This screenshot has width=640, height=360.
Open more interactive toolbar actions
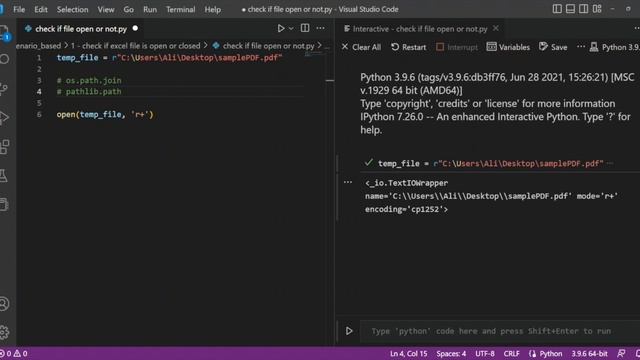pos(581,47)
